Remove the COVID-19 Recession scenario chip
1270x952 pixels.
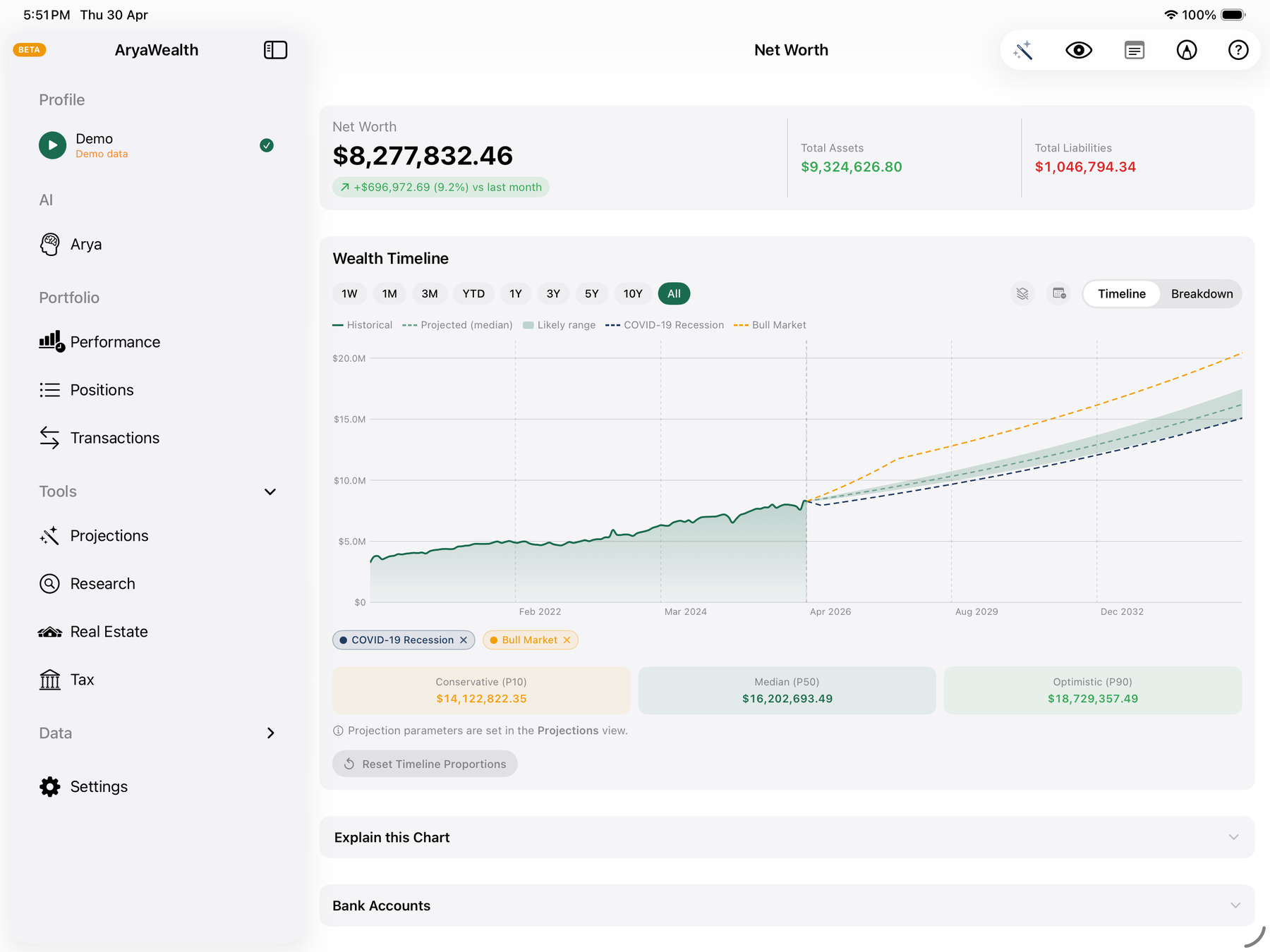(464, 640)
